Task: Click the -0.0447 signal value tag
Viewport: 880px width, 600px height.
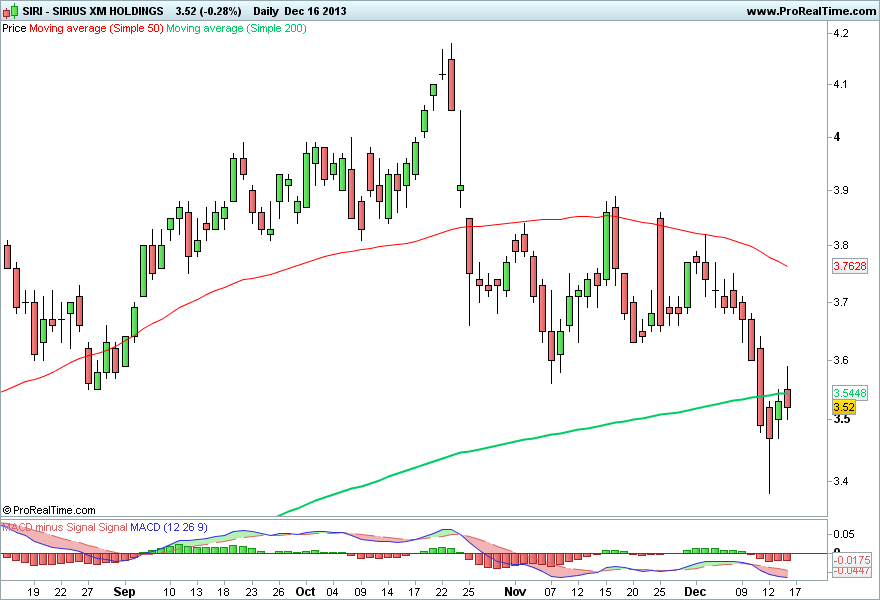Action: [x=852, y=570]
